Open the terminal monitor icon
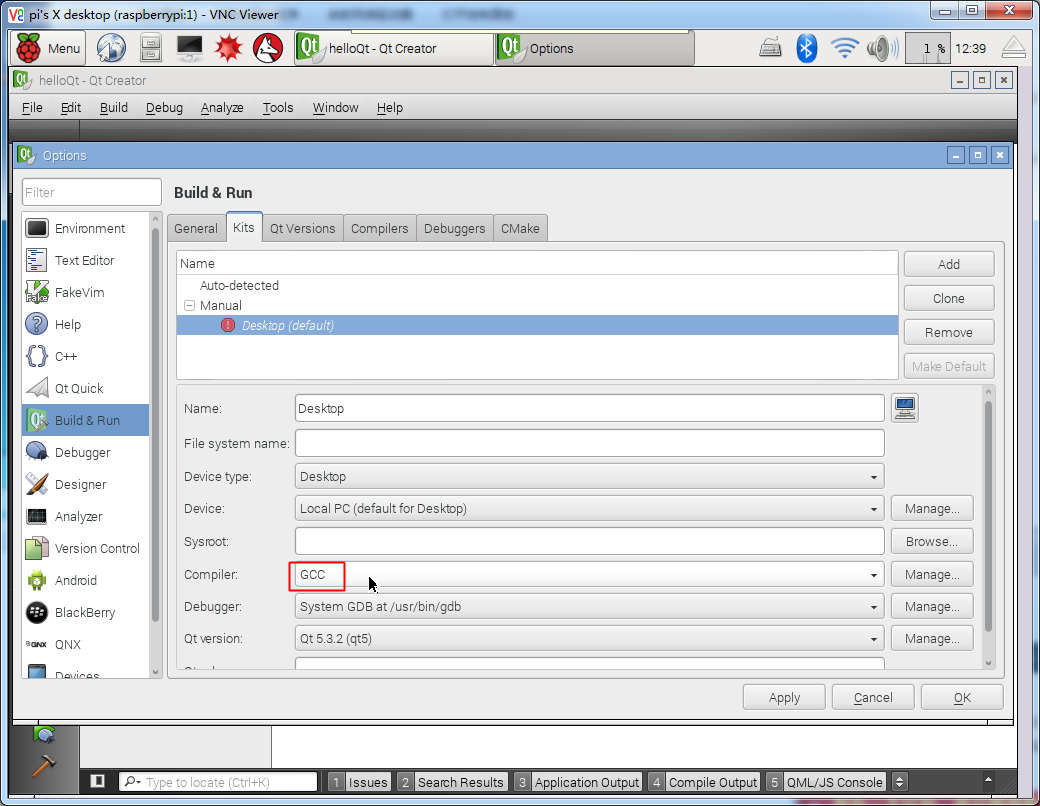1040x806 pixels. point(190,48)
